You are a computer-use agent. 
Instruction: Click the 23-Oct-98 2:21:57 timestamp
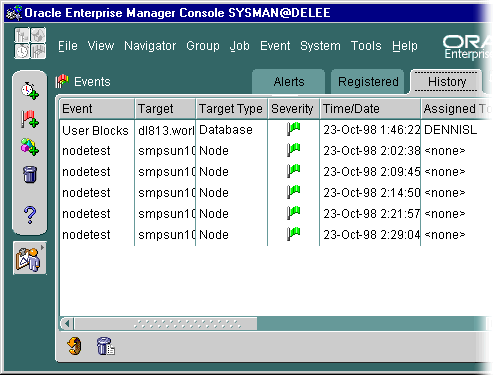pyautogui.click(x=371, y=214)
